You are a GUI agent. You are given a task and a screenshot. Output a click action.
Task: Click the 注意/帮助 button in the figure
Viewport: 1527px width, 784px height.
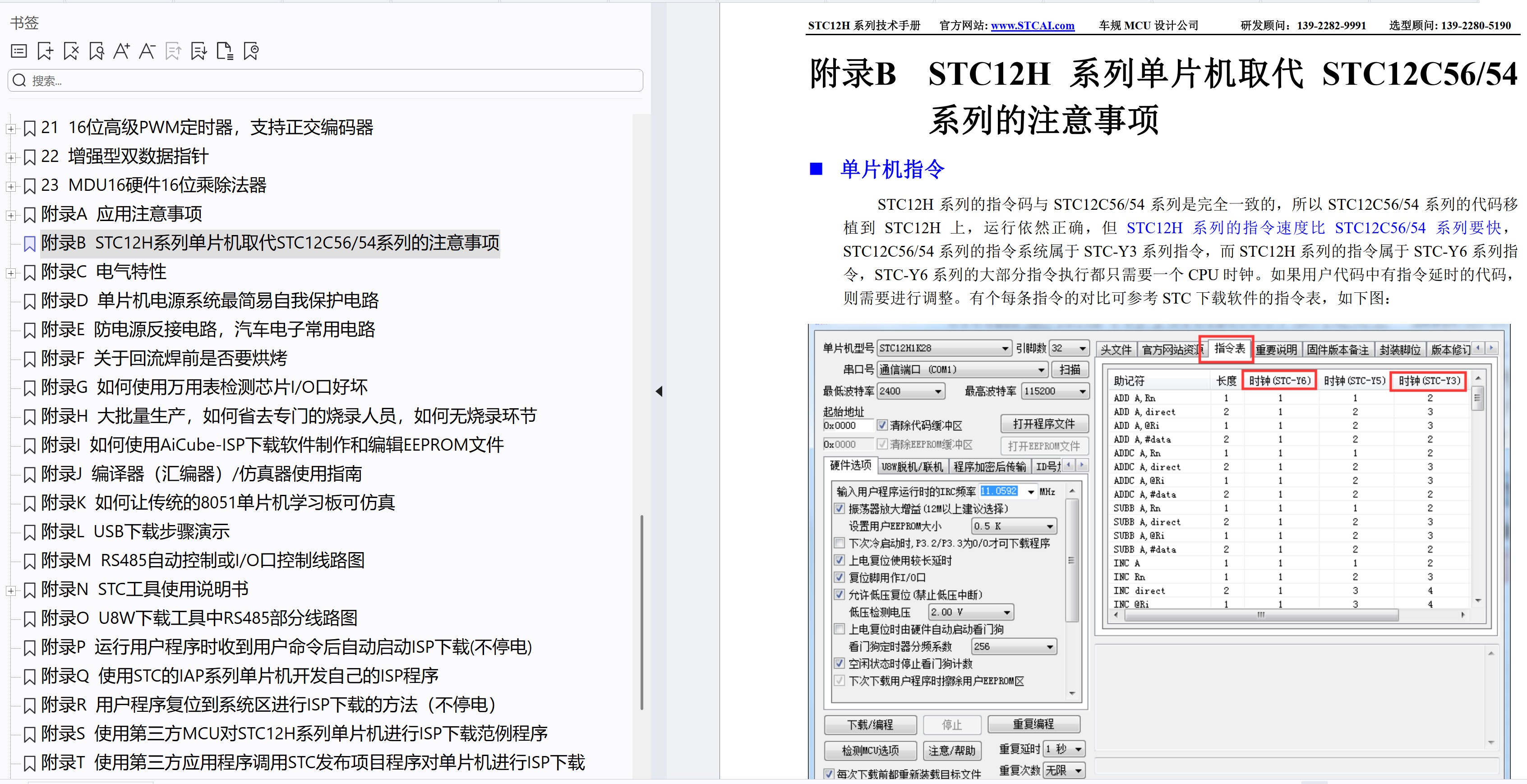tap(951, 751)
